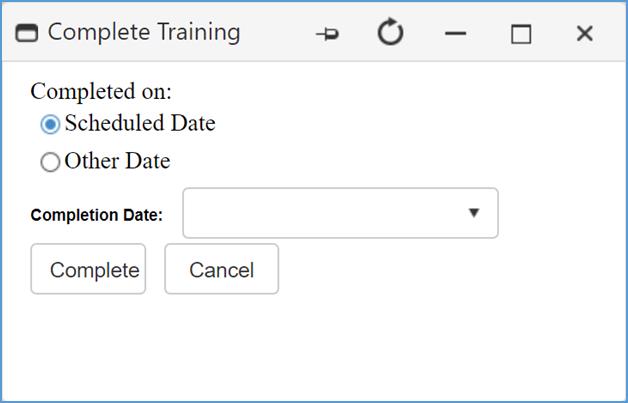Click the 'Other Date' option label
The image size is (628, 403).
pyautogui.click(x=117, y=161)
